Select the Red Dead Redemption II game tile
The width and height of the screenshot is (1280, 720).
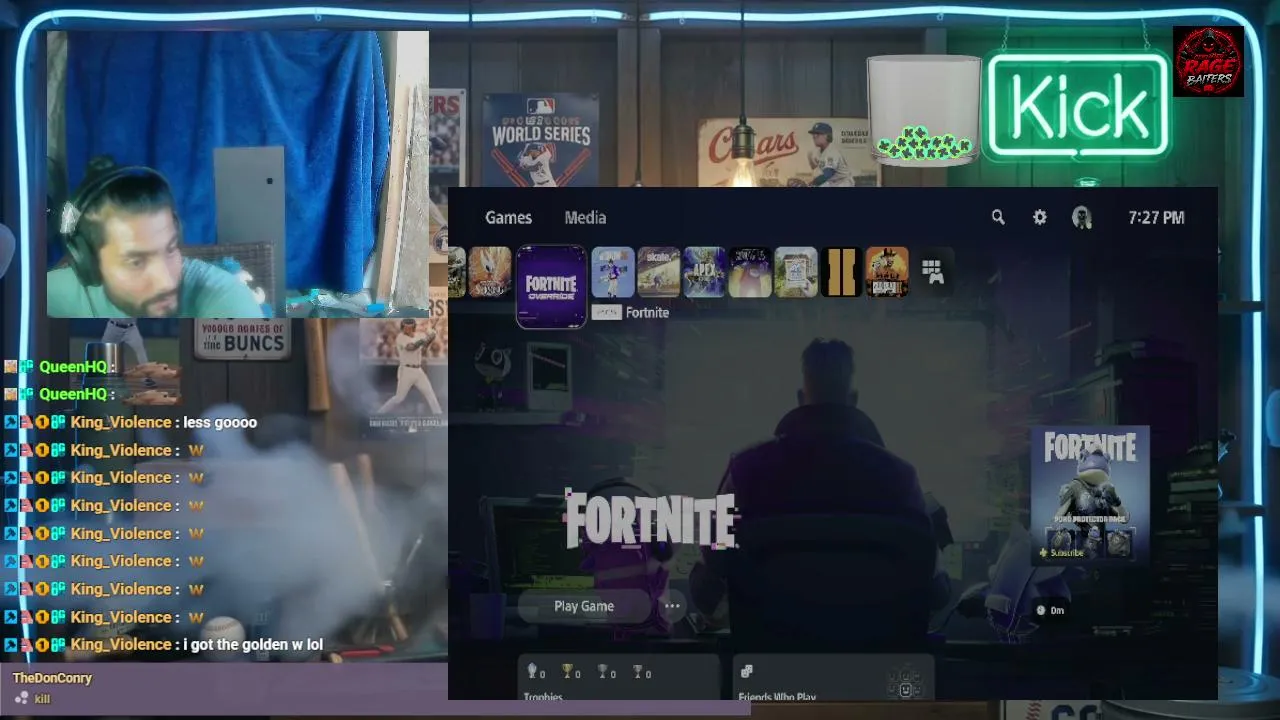[887, 272]
